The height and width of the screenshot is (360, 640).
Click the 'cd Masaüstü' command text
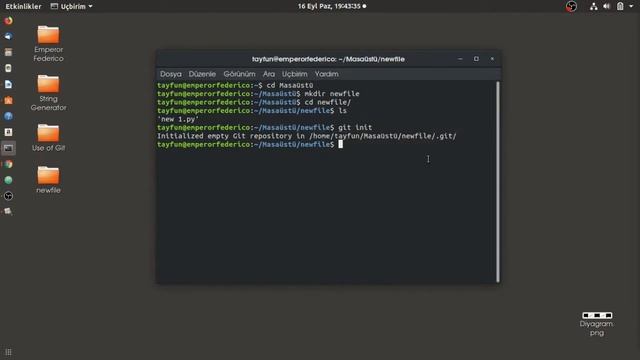pyautogui.click(x=290, y=85)
